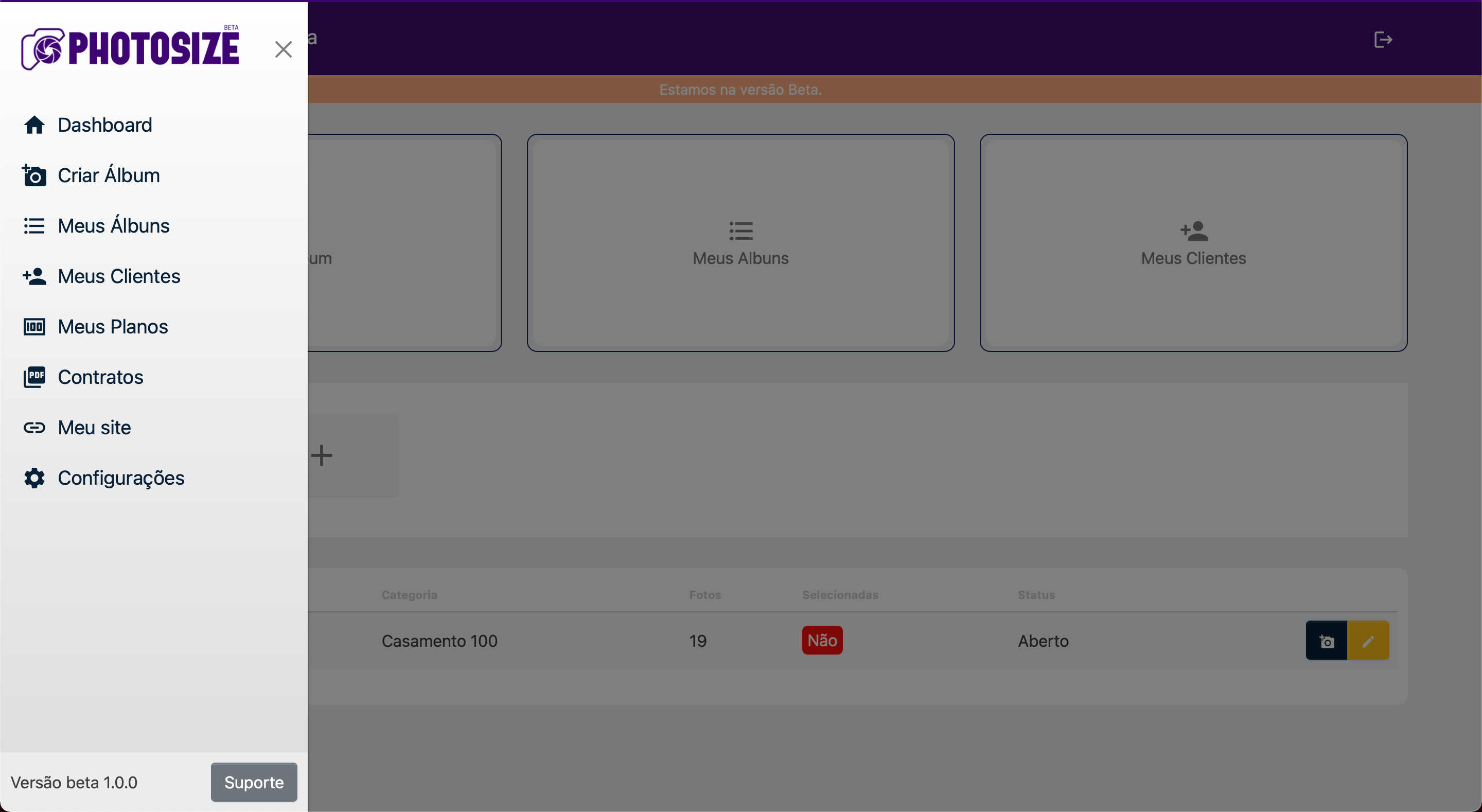Go to Contratos menu entry

click(x=101, y=377)
